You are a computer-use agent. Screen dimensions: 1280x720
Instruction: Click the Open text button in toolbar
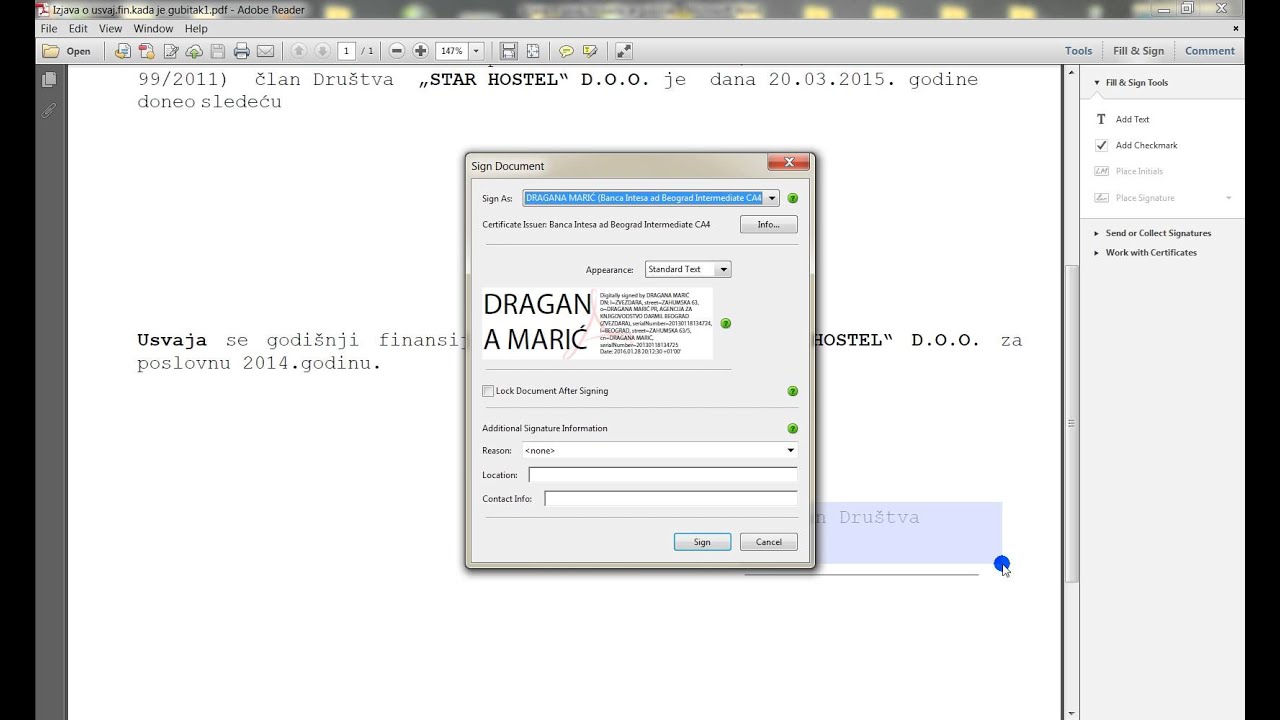(78, 51)
